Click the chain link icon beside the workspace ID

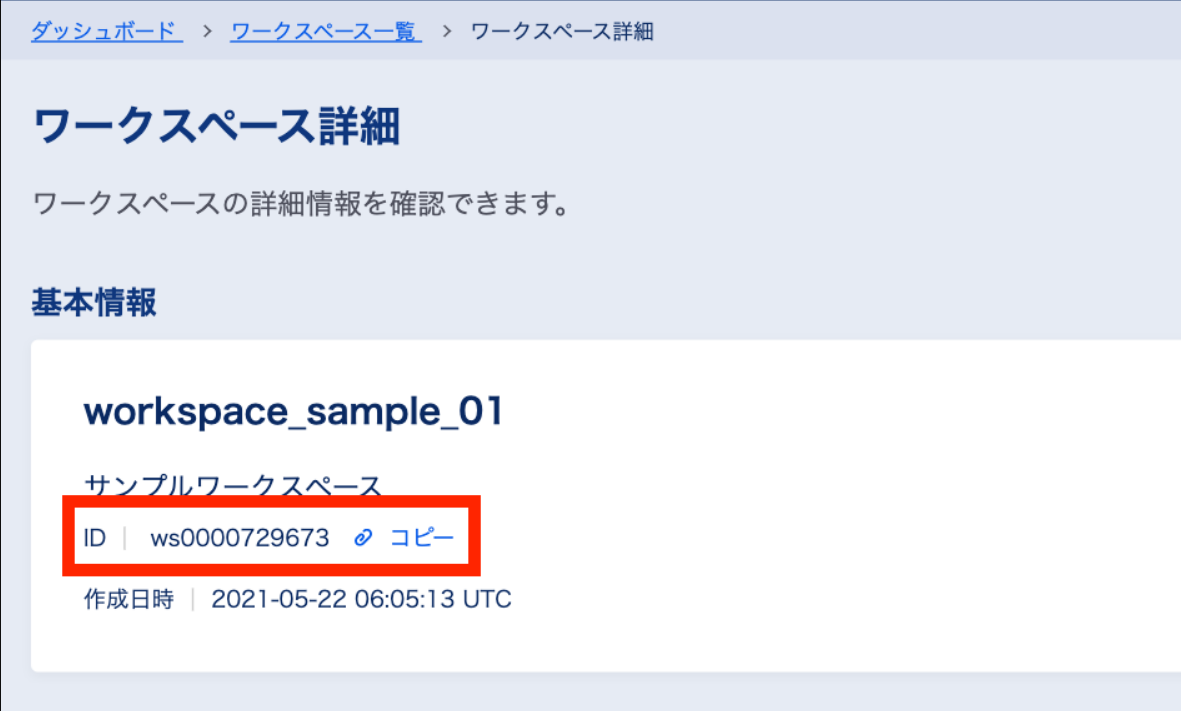pos(364,538)
